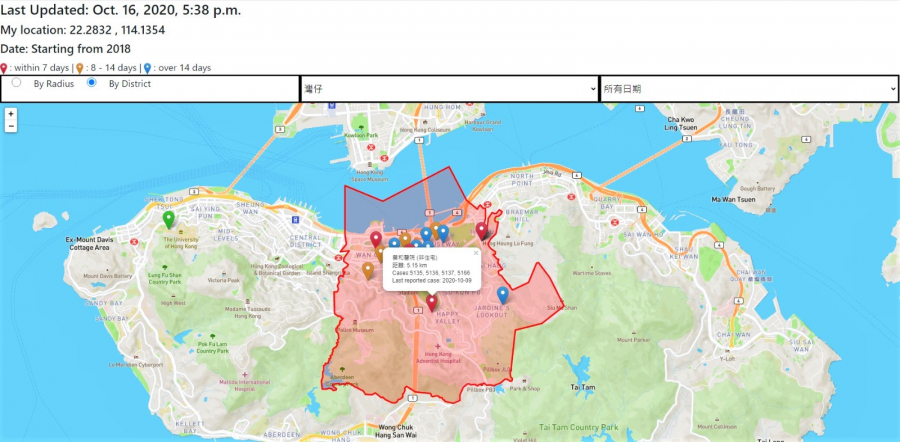Viewport: 900px width, 442px height.
Task: Zoom in with the map plus button
Action: (10, 114)
